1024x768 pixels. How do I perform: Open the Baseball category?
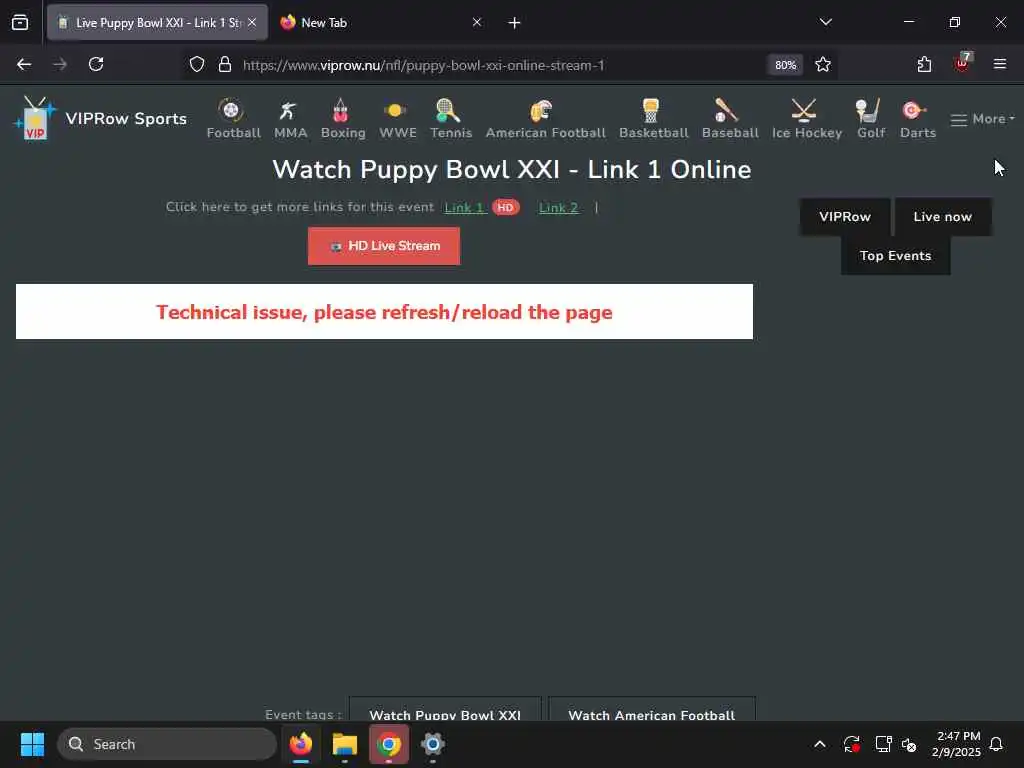(x=730, y=119)
